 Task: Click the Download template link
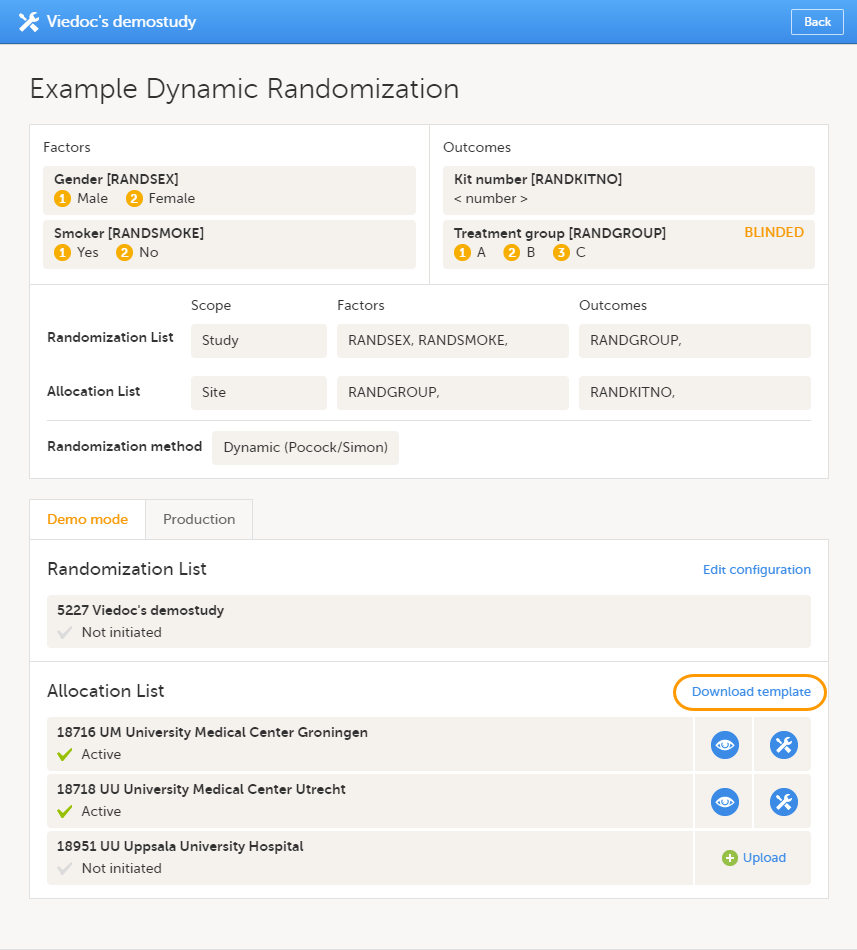(750, 692)
